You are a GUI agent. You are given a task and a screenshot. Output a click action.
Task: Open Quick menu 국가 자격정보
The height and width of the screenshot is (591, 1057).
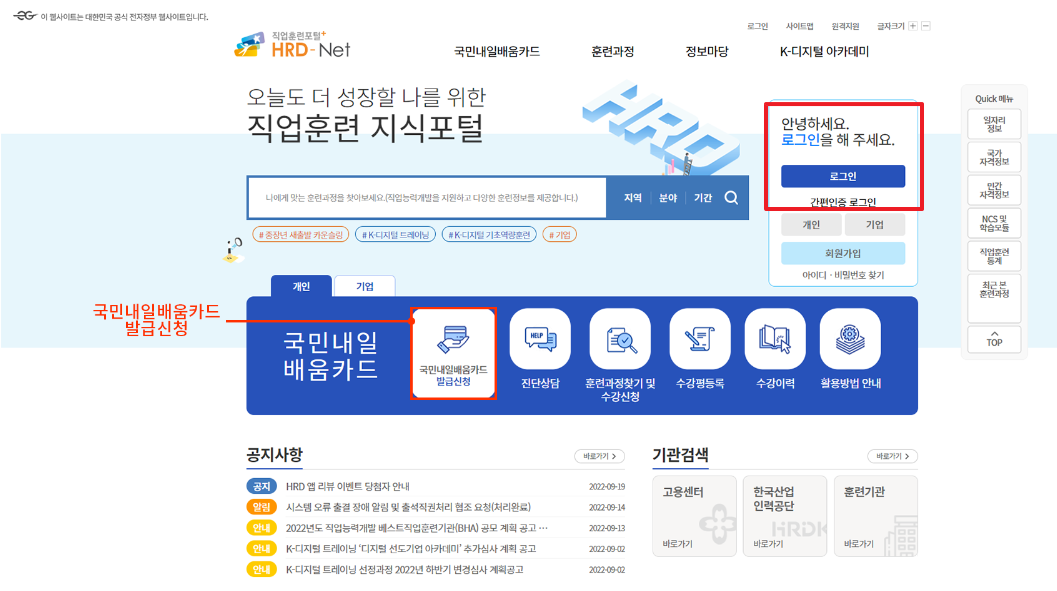click(994, 157)
